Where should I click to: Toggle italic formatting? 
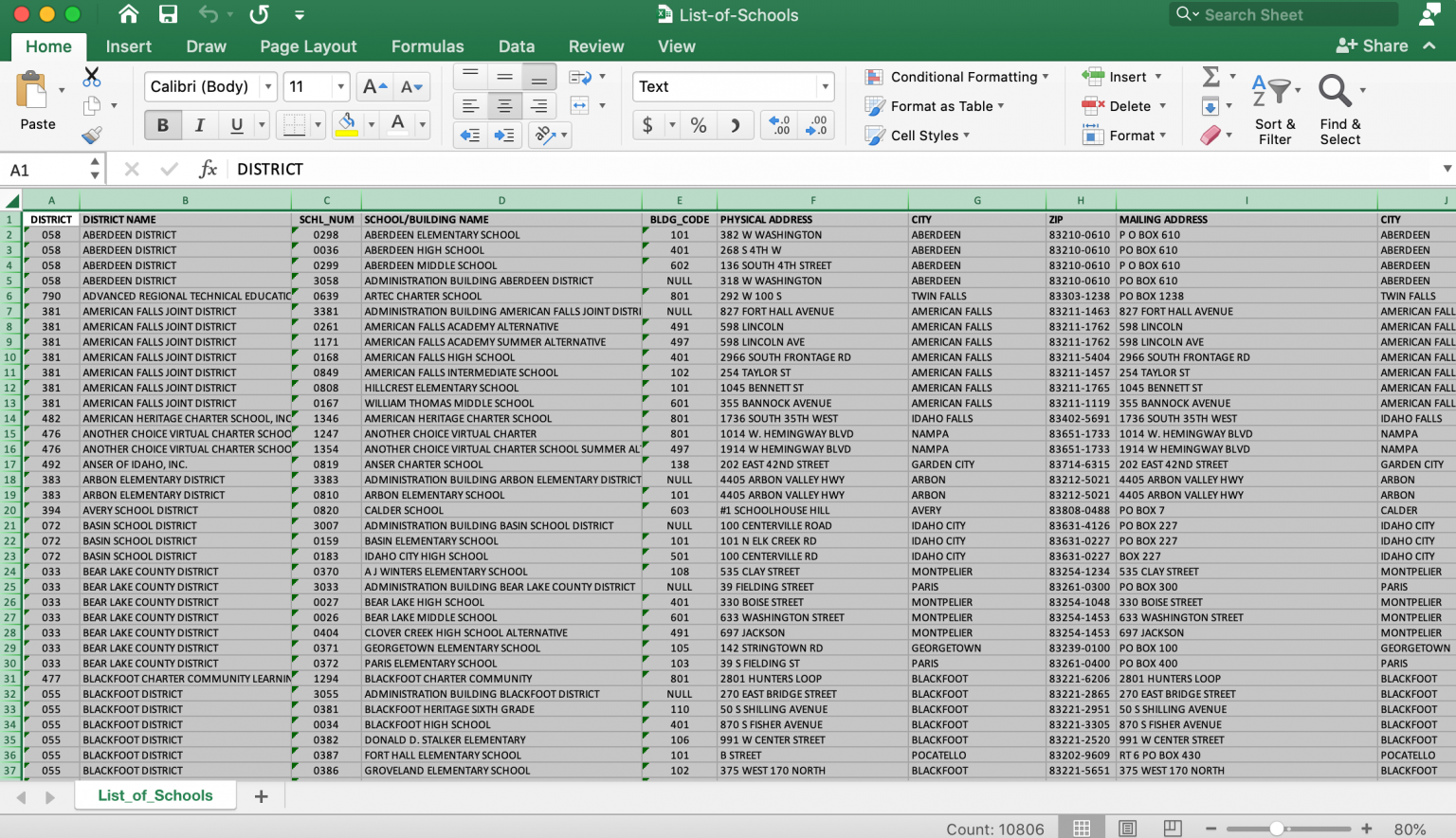click(x=199, y=124)
